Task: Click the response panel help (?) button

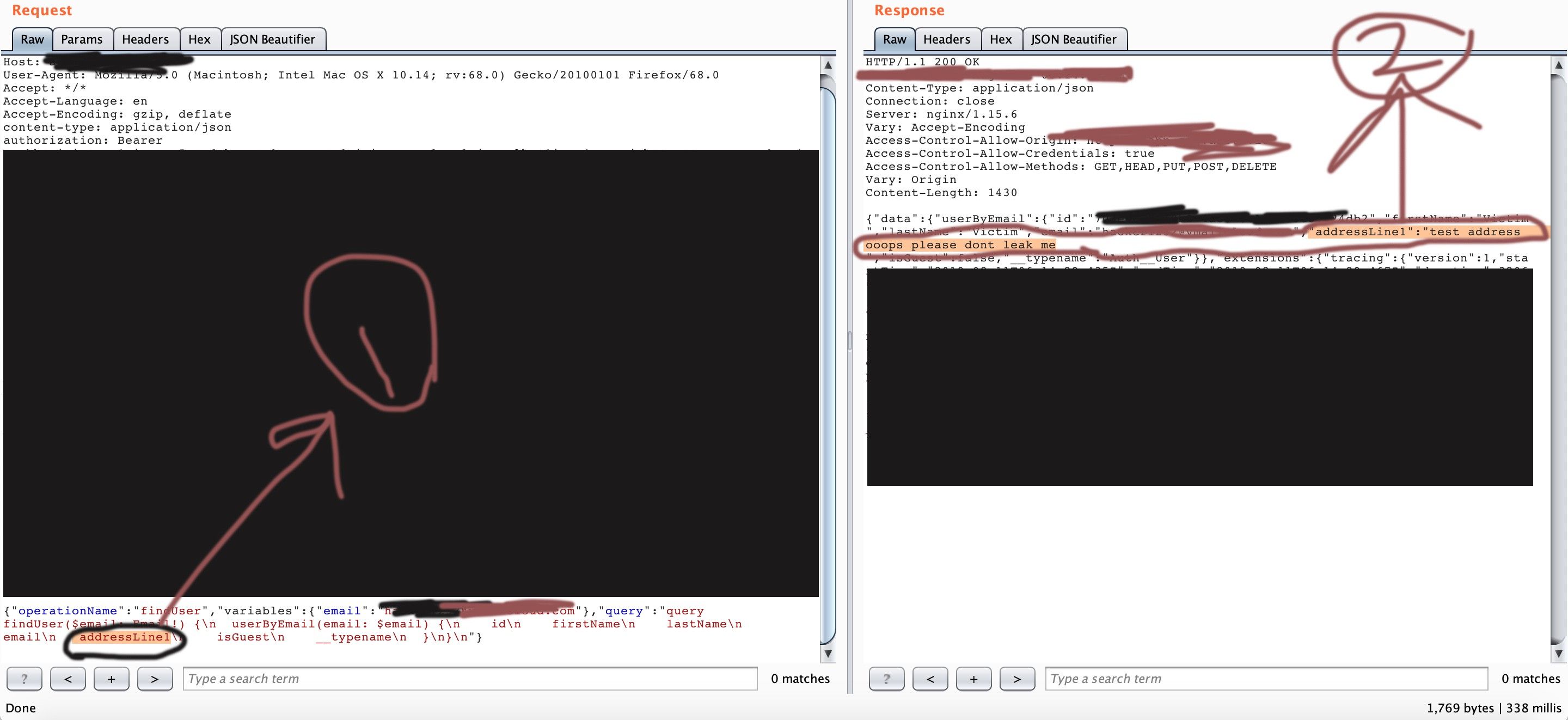Action: pos(886,679)
